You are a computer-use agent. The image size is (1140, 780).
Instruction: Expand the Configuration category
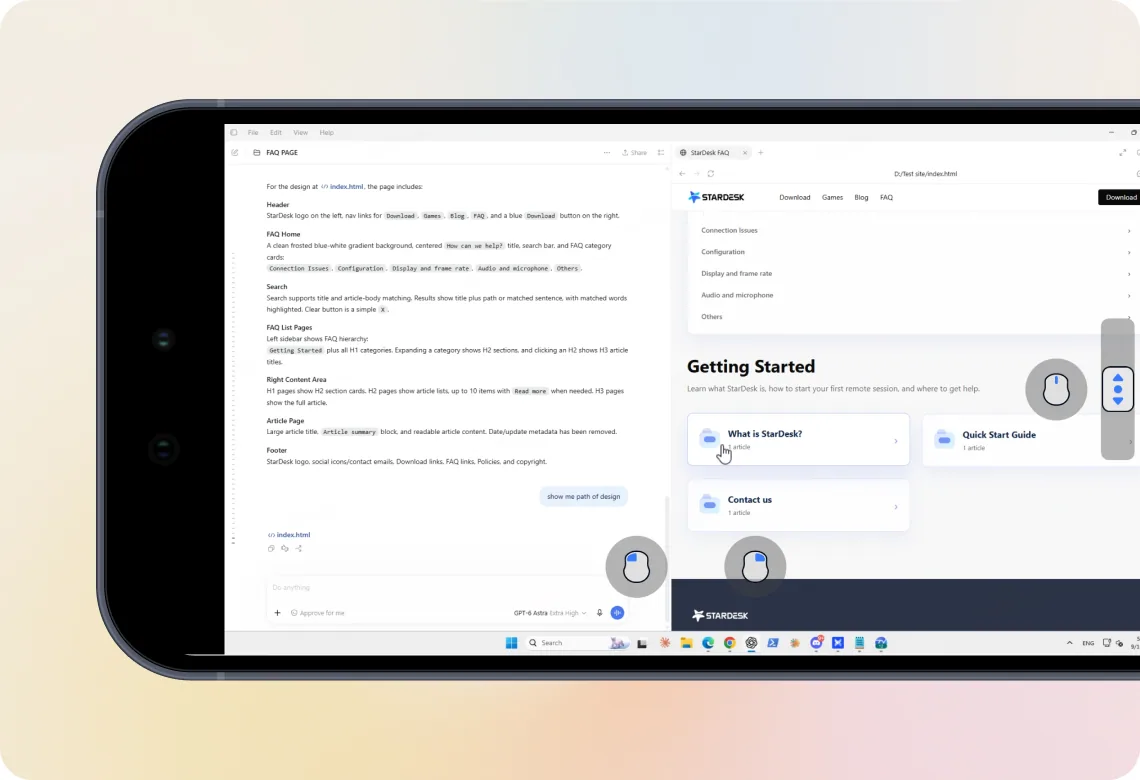click(915, 252)
